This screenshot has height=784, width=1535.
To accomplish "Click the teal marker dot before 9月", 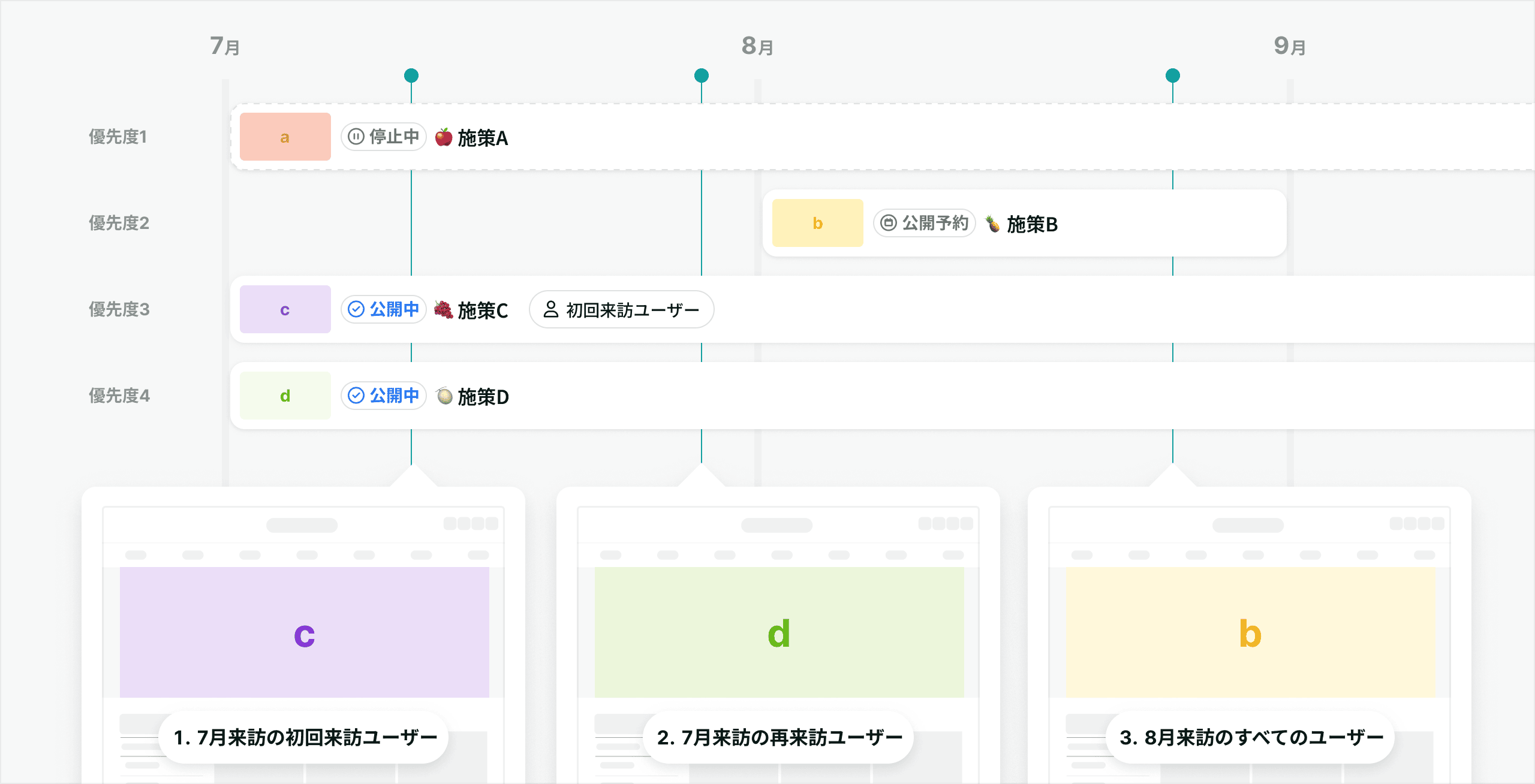I will click(x=1173, y=76).
